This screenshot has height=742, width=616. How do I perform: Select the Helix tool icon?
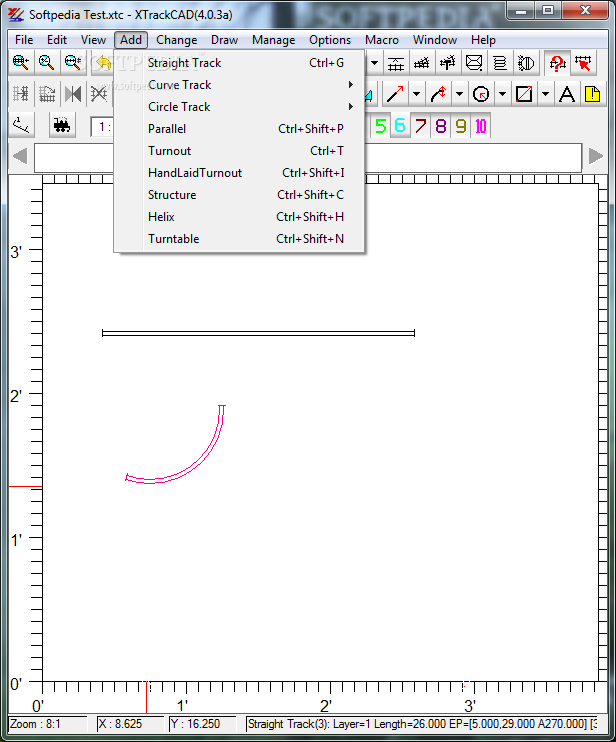pos(500,62)
